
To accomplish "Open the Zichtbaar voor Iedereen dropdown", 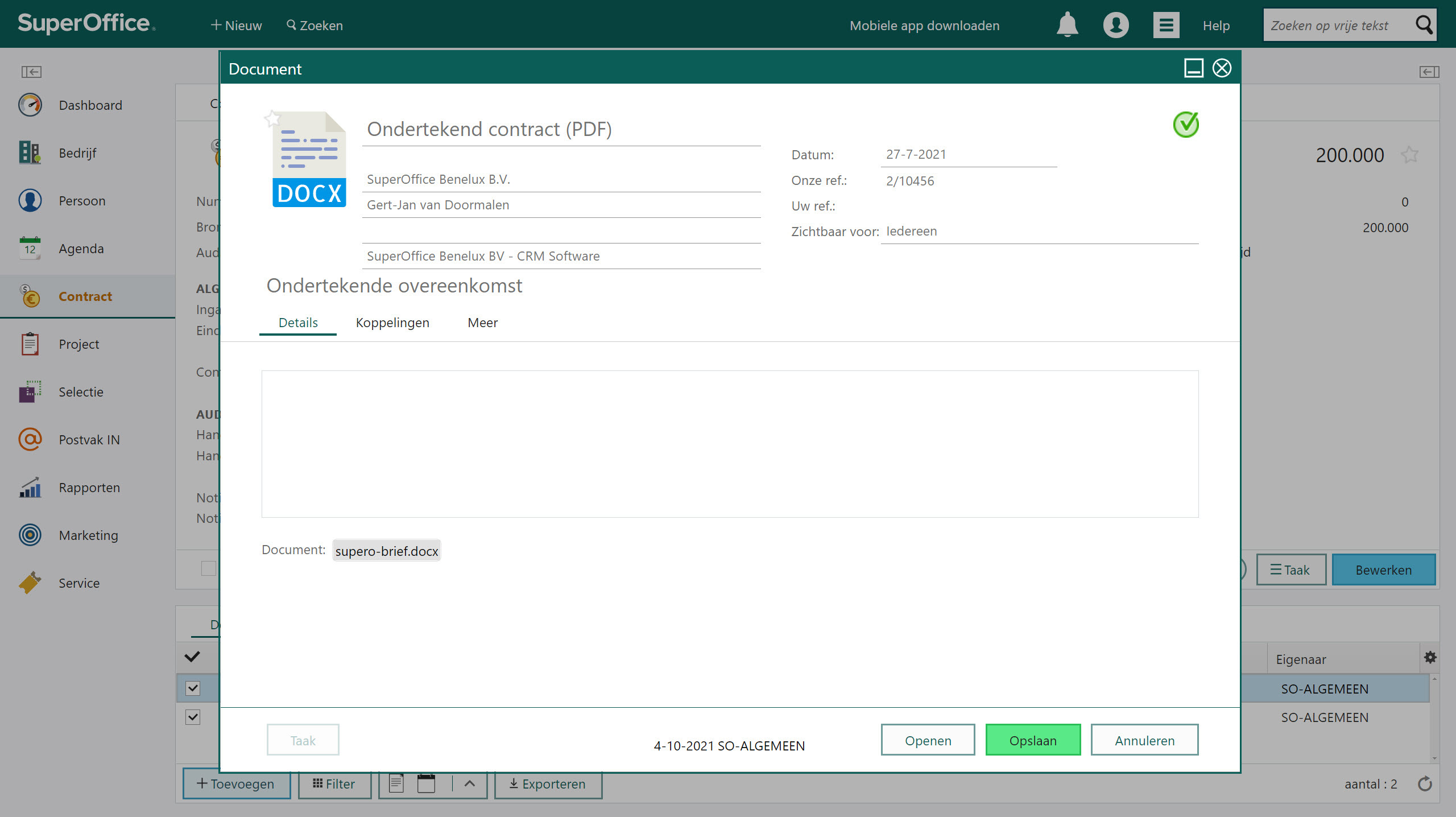I will [1039, 232].
